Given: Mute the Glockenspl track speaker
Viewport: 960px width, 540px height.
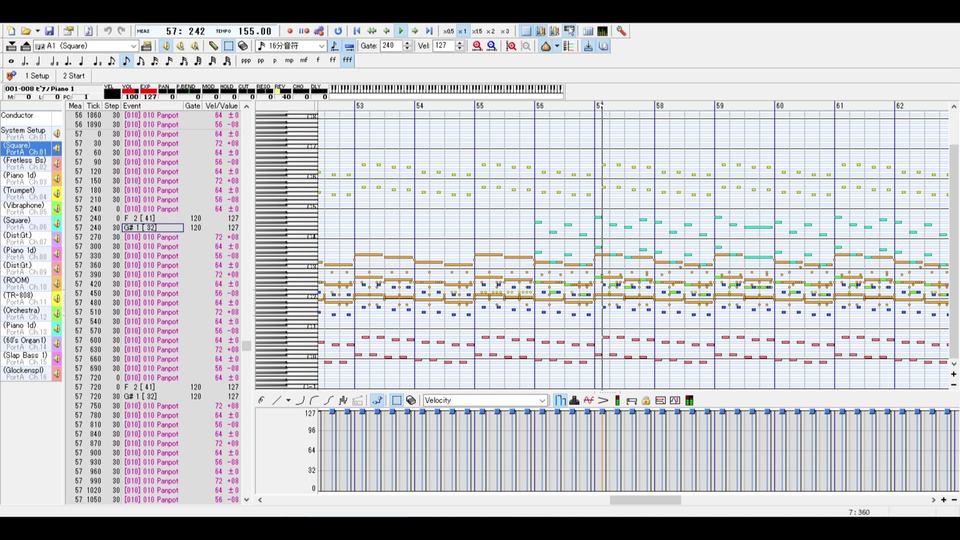Looking at the screenshot, I should click(57, 373).
